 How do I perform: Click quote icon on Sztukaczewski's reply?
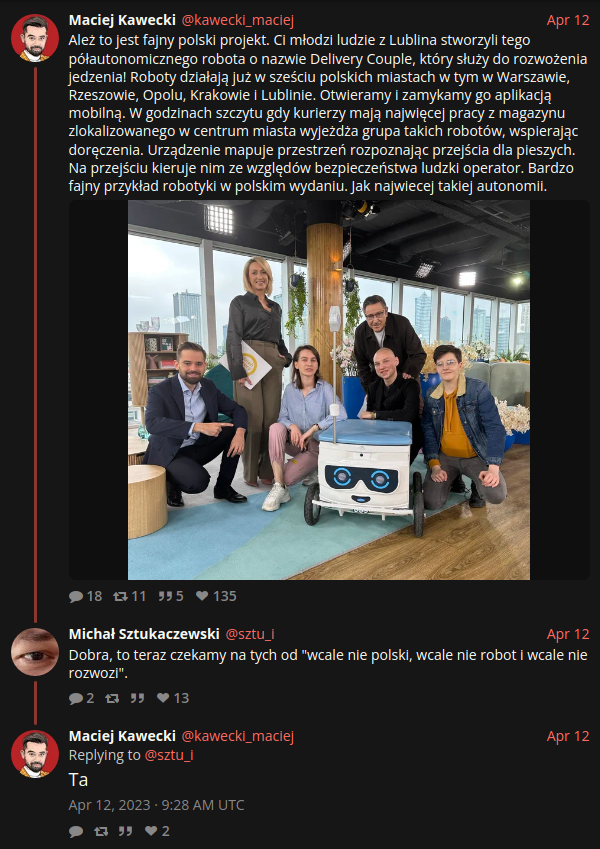137,698
